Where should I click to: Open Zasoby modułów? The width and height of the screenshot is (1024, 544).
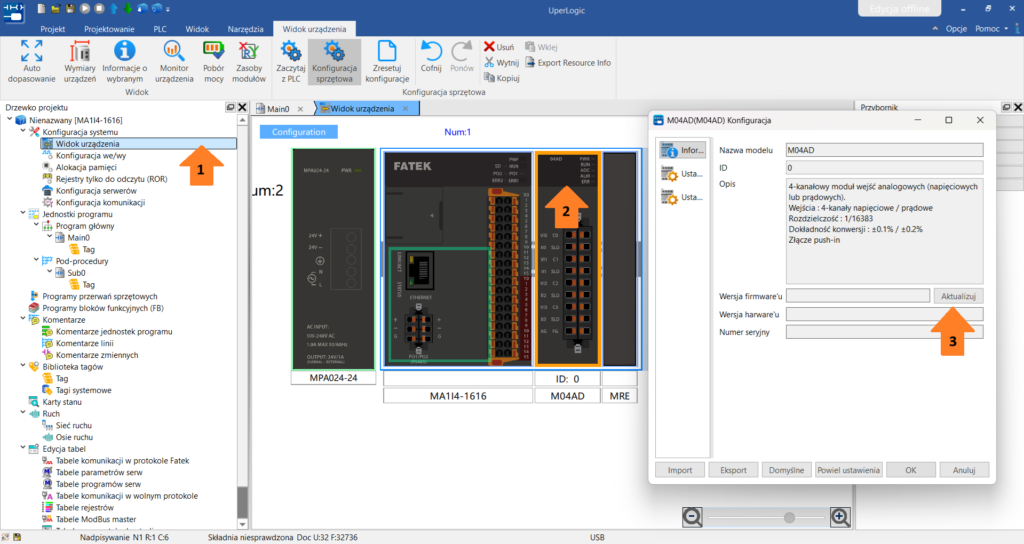pos(249,61)
